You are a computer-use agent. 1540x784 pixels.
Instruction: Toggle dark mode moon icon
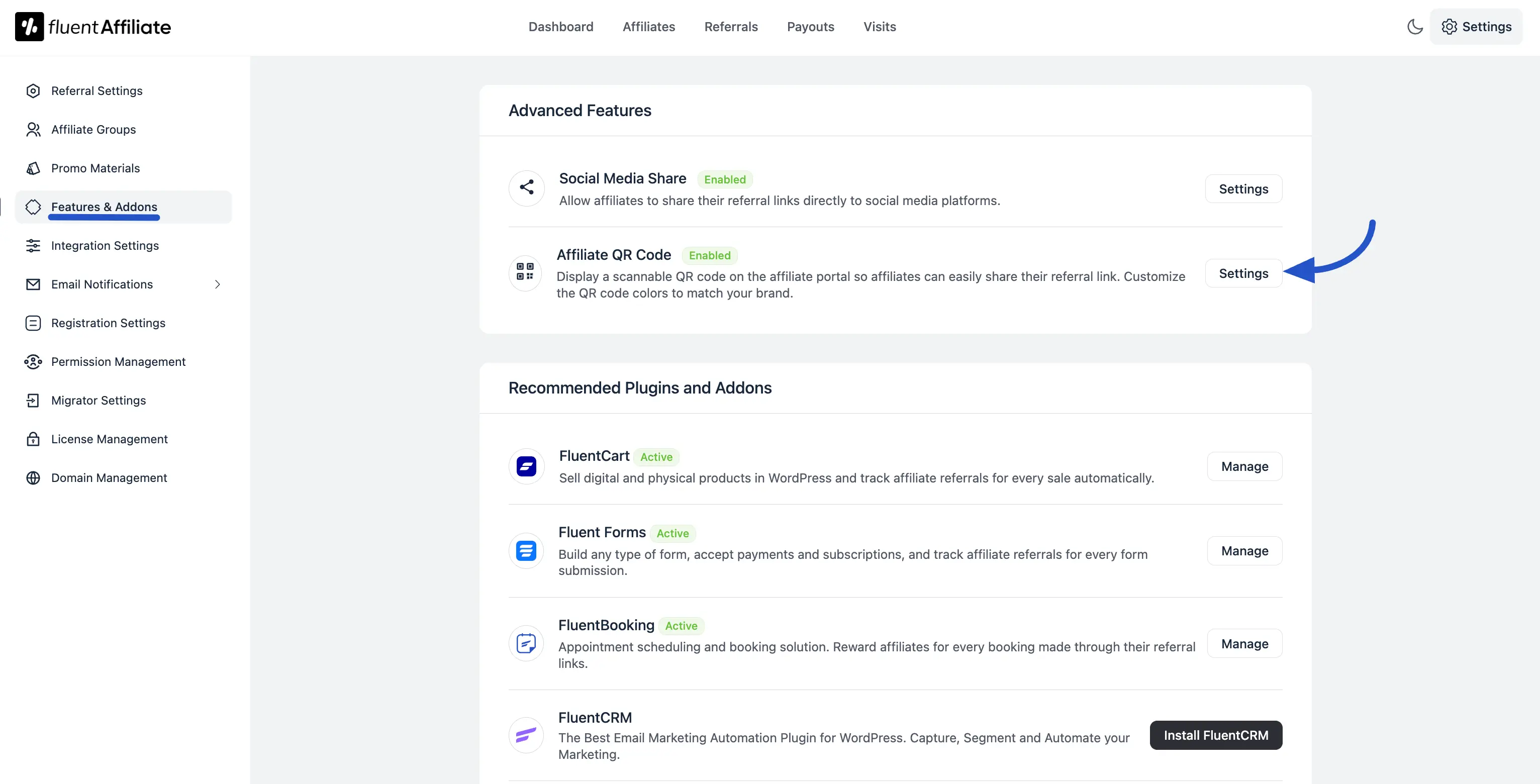pos(1414,27)
